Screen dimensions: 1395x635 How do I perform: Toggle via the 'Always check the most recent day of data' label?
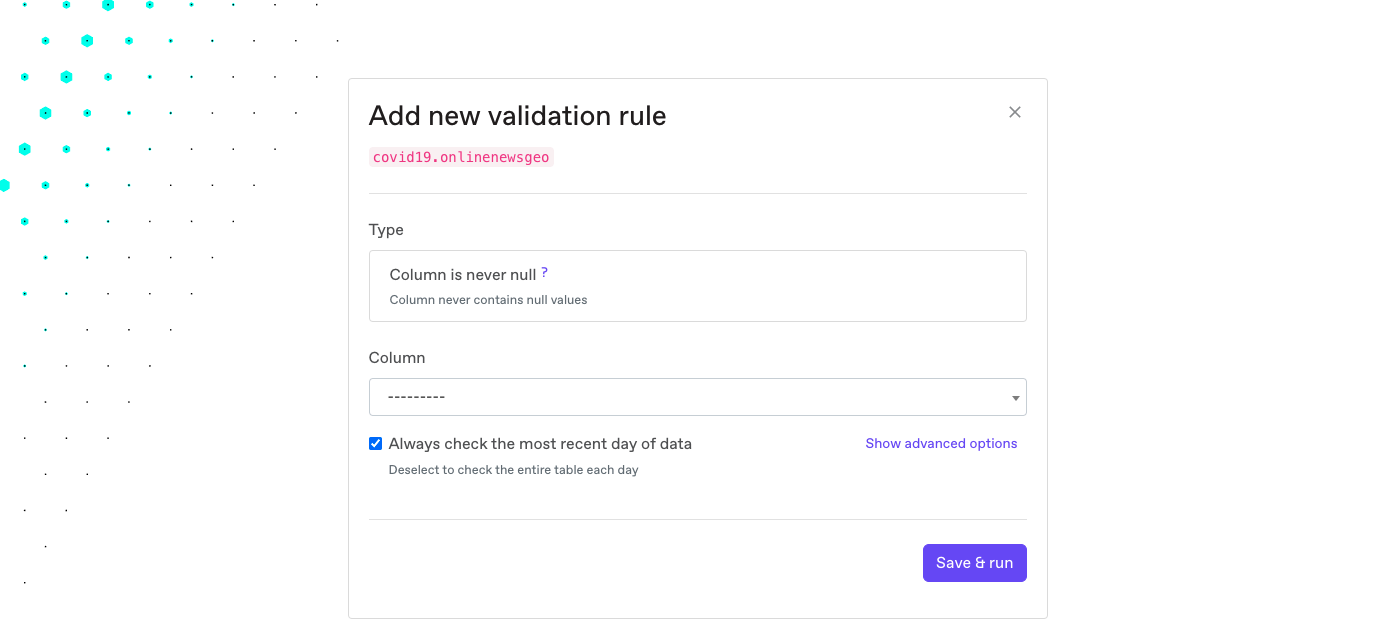click(540, 444)
